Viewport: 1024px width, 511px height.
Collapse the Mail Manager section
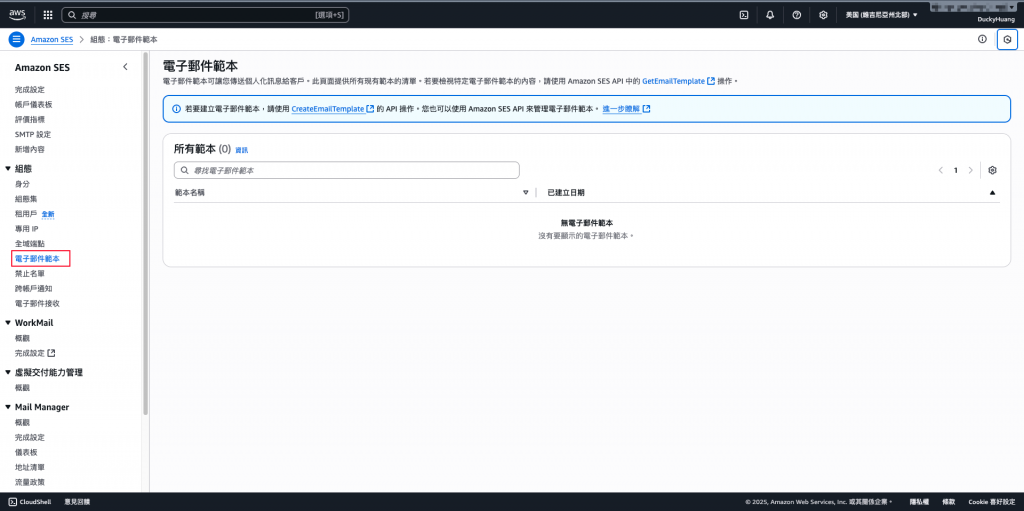click(x=8, y=407)
